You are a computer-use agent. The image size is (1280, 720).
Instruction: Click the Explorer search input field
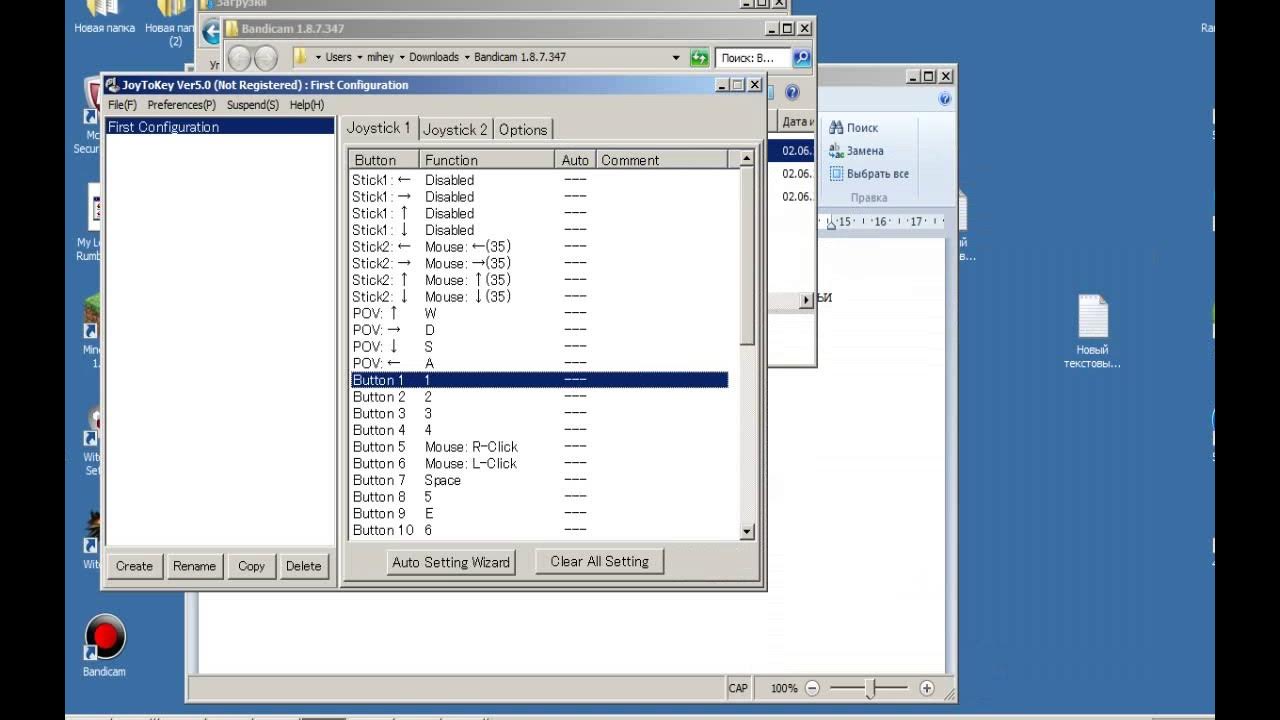[x=753, y=58]
